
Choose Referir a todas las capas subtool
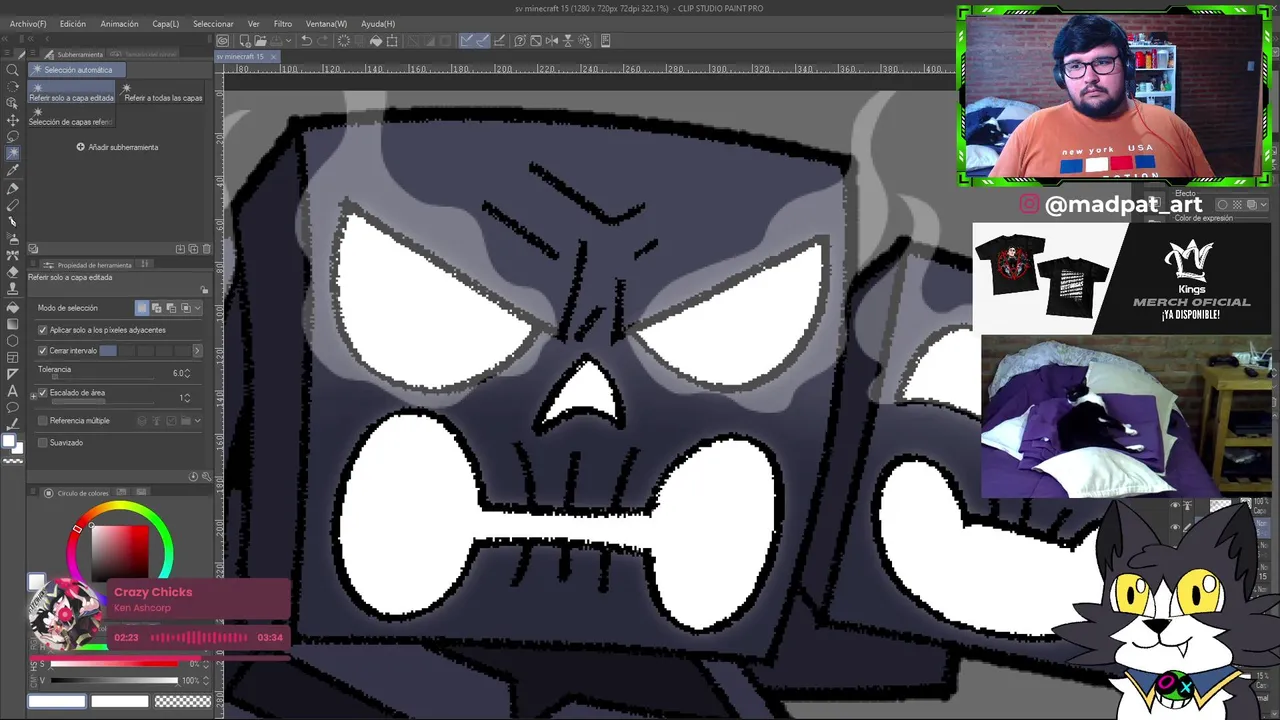(162, 94)
